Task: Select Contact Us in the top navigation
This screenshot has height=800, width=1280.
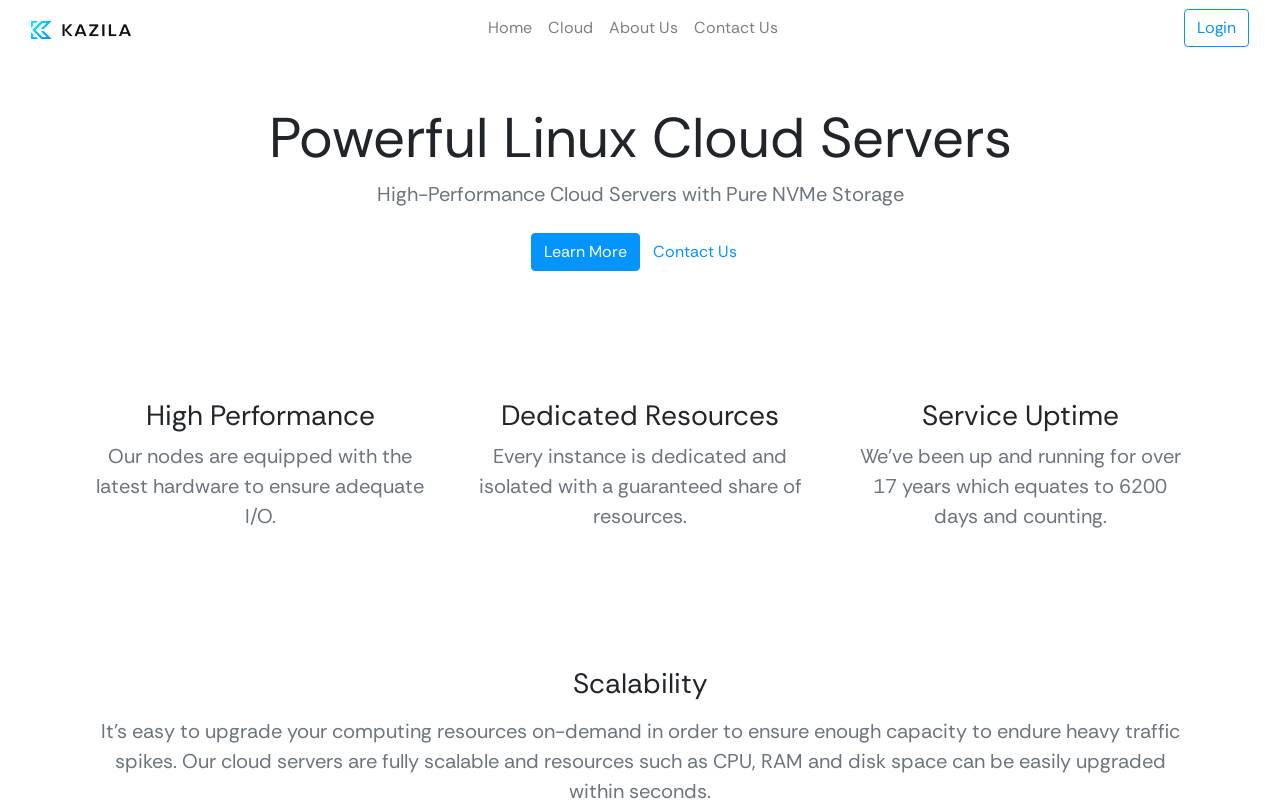Action: [736, 28]
